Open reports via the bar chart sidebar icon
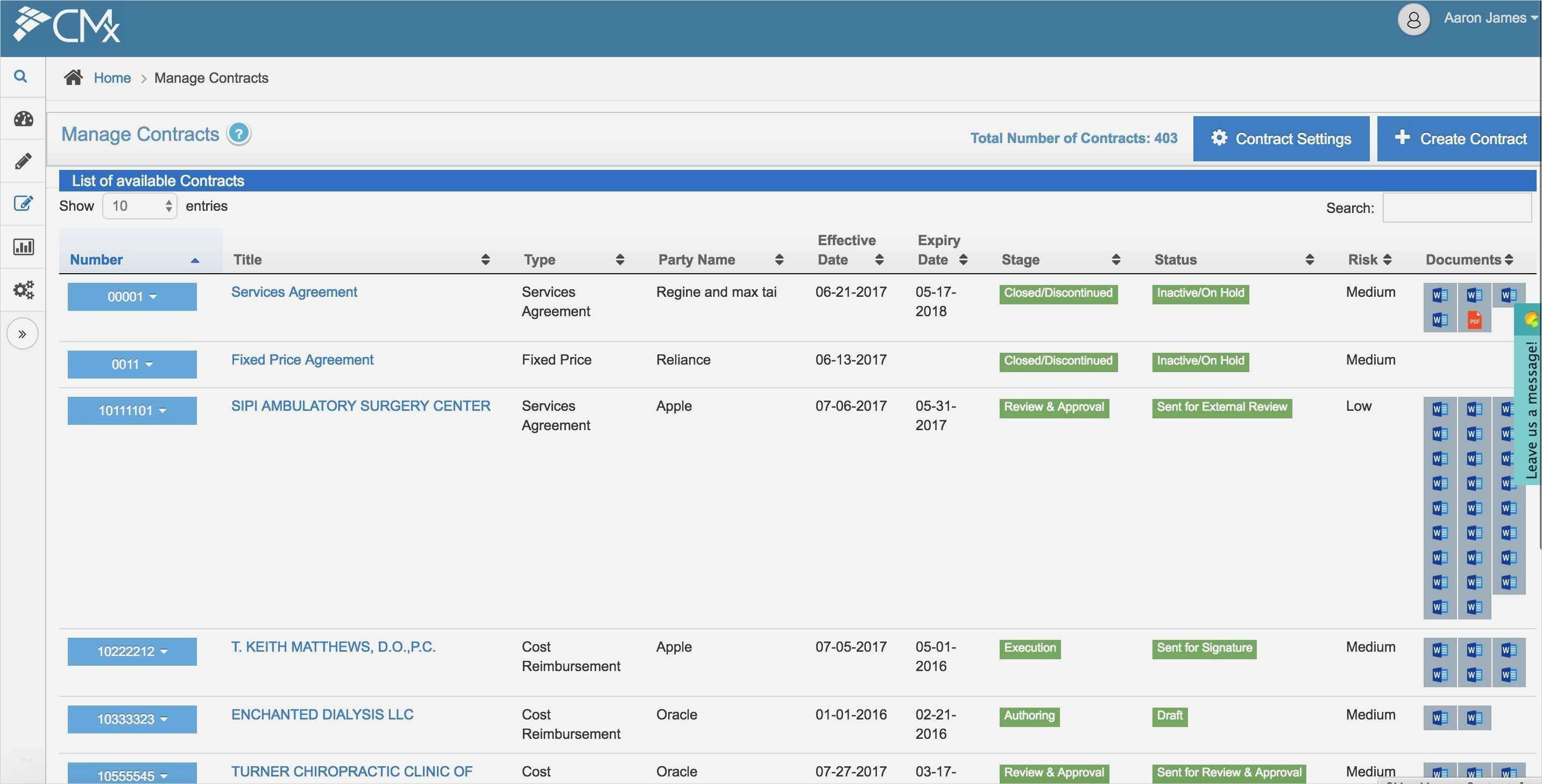This screenshot has width=1542, height=784. (x=23, y=246)
